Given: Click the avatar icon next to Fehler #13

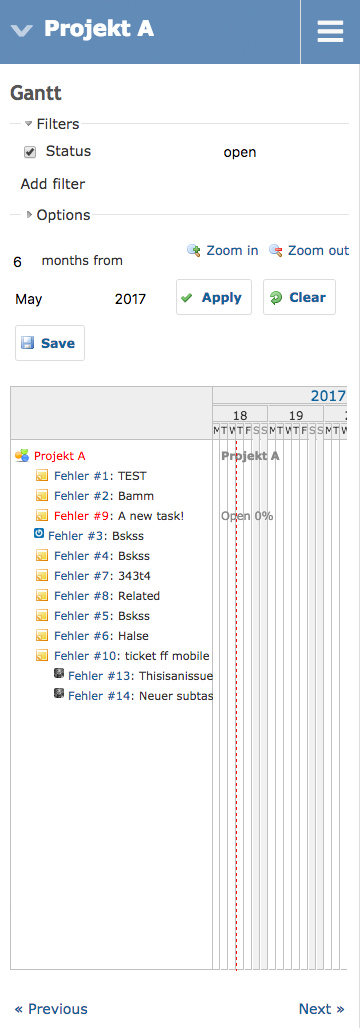Looking at the screenshot, I should point(59,673).
